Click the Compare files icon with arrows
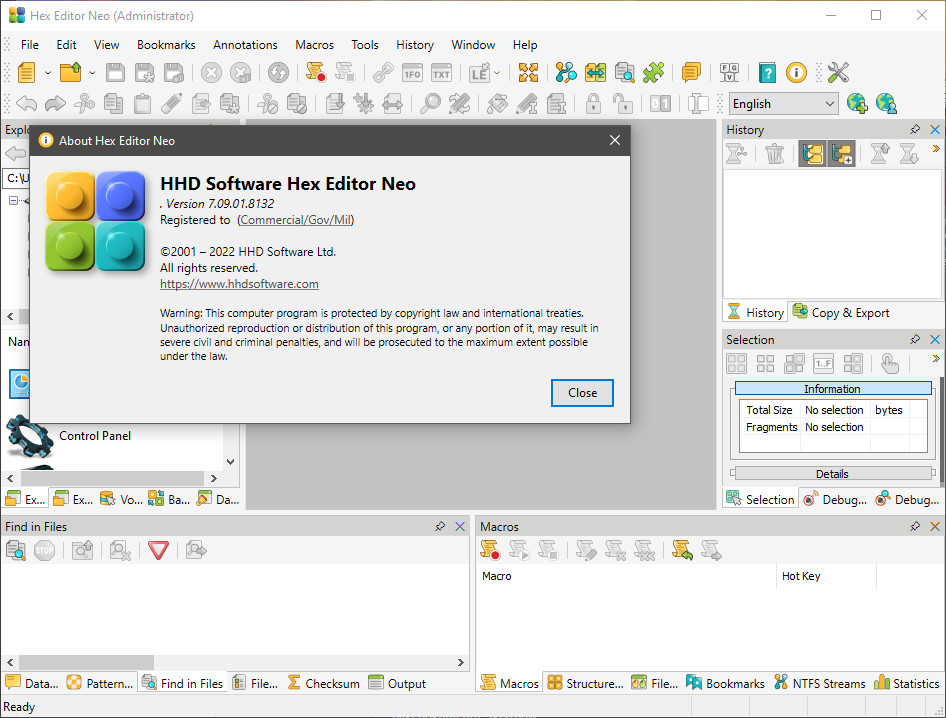Screen dimensions: 946x718 pyautogui.click(x=595, y=73)
